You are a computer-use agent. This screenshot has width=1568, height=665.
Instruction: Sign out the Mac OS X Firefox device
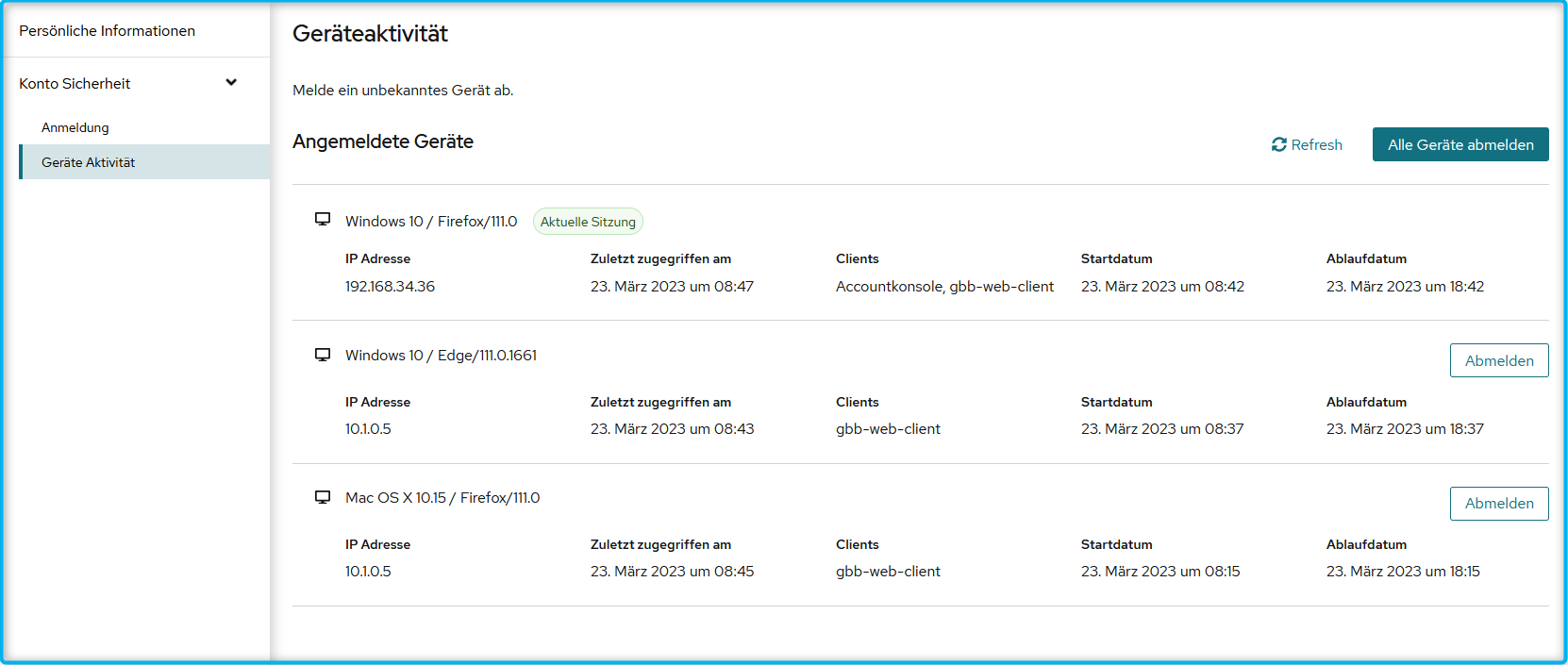click(1498, 504)
